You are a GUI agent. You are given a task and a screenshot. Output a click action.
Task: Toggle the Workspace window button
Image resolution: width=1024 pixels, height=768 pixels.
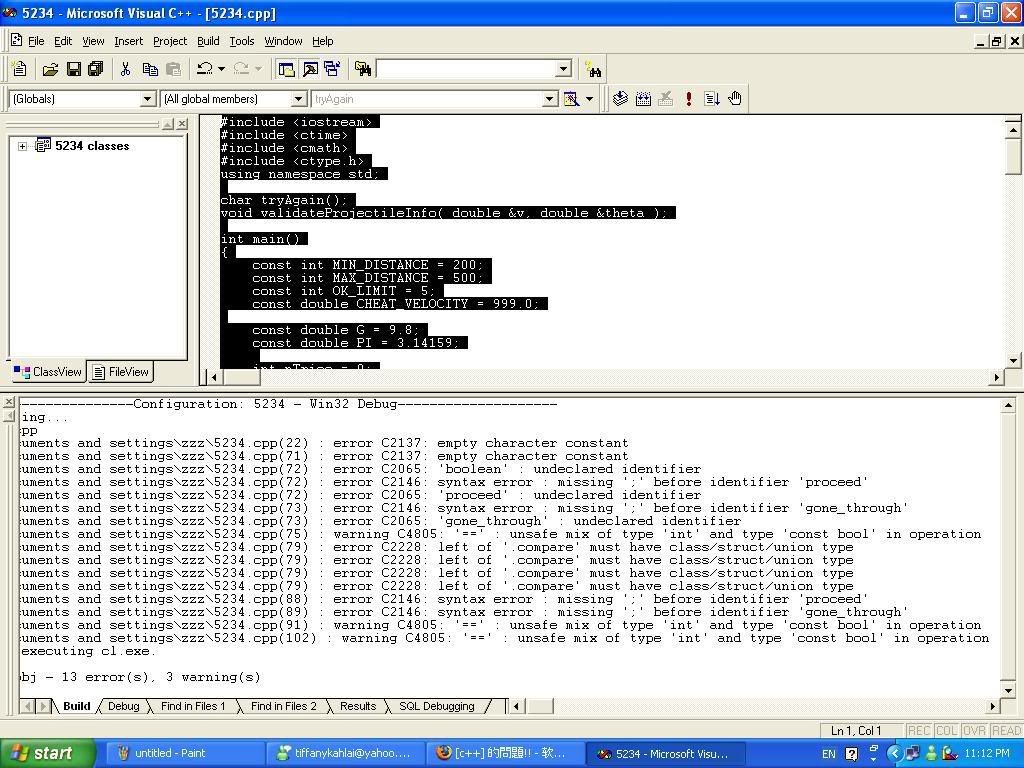point(287,69)
